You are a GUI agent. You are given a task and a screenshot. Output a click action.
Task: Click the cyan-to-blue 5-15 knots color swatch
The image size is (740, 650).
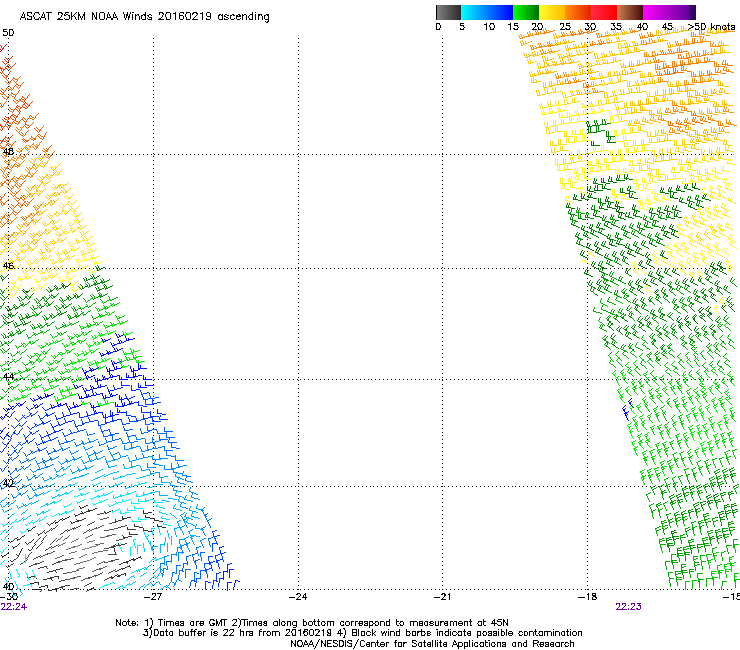tap(487, 12)
